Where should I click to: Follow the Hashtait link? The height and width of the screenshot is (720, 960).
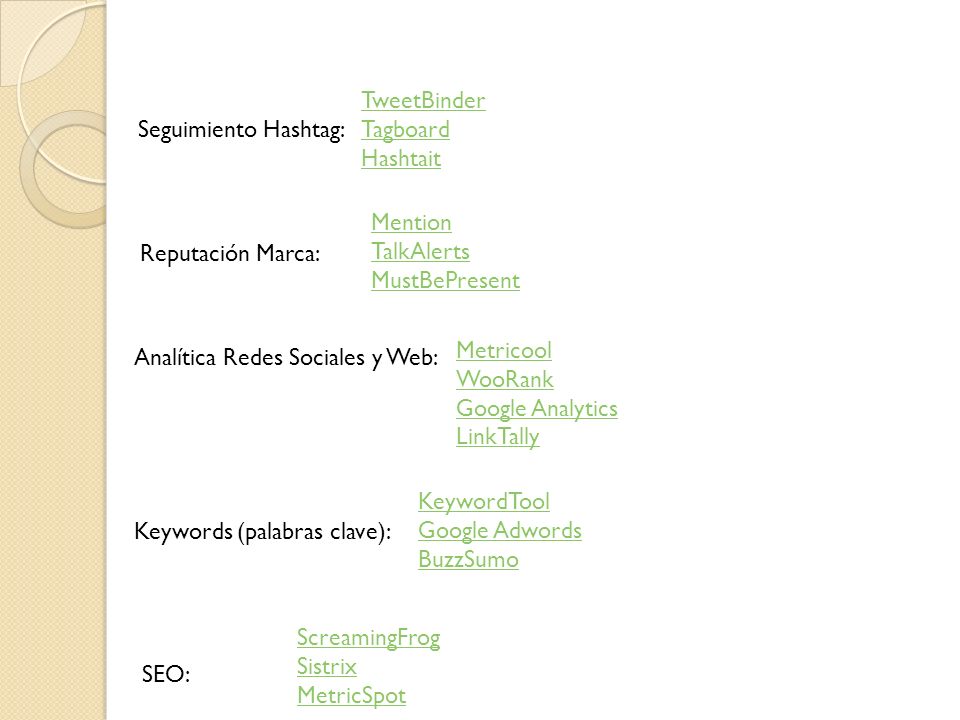(x=400, y=159)
